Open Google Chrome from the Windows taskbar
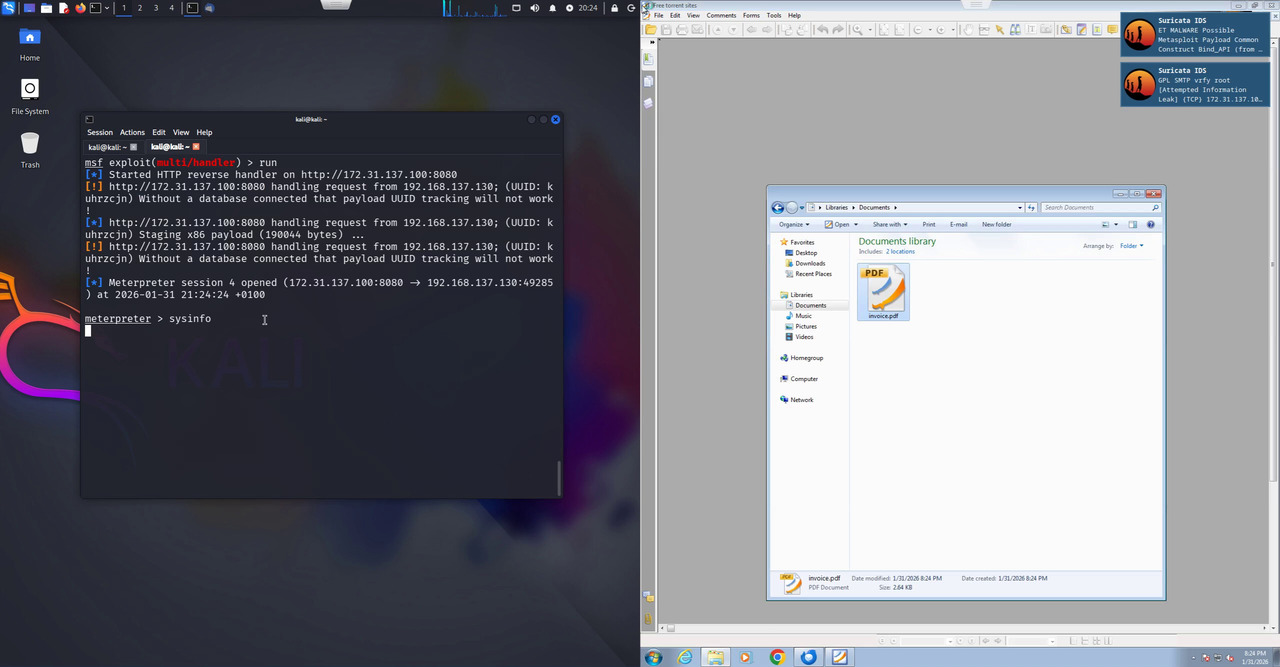Screen dimensions: 1280x667 (777, 657)
